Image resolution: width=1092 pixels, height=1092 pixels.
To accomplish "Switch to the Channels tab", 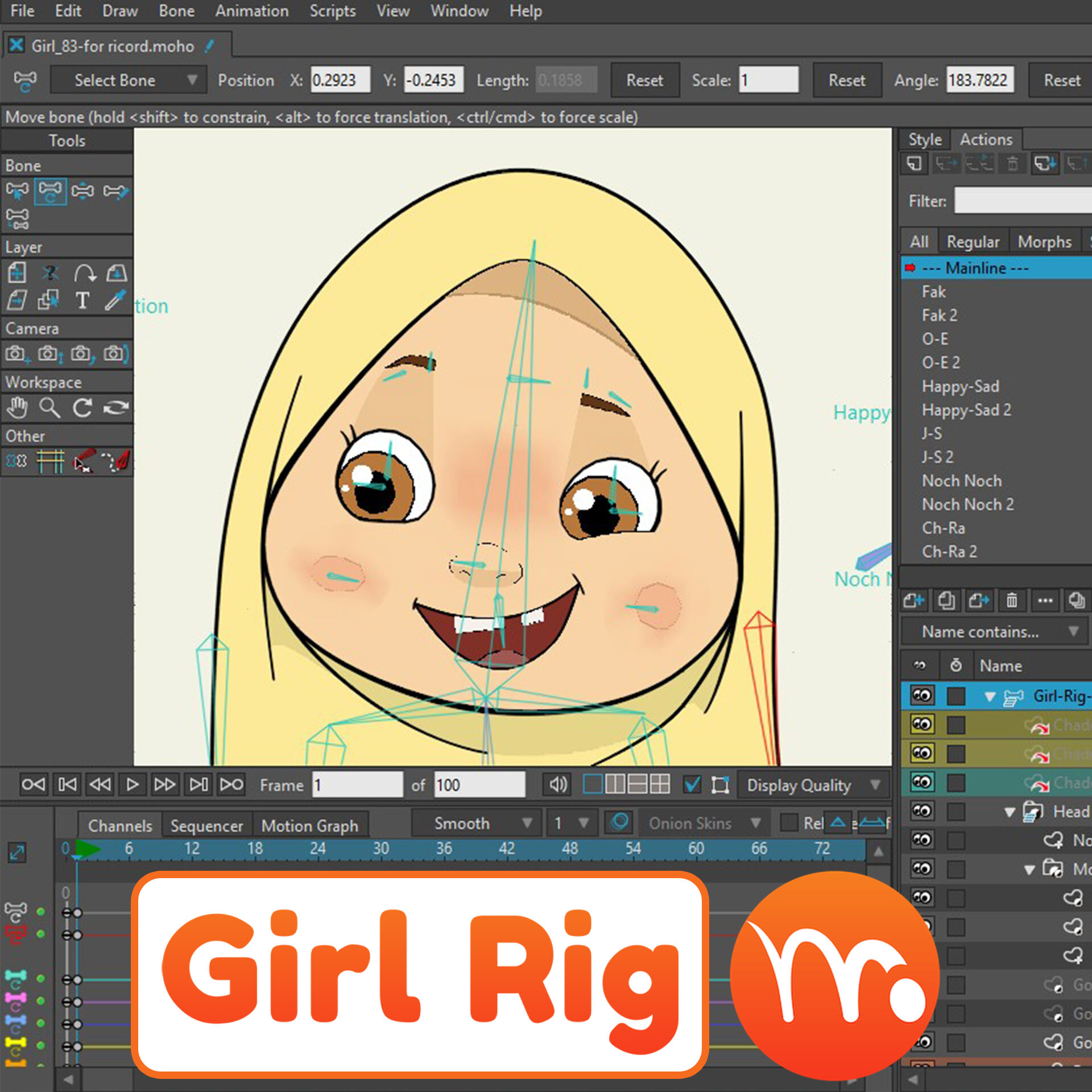I will [119, 825].
